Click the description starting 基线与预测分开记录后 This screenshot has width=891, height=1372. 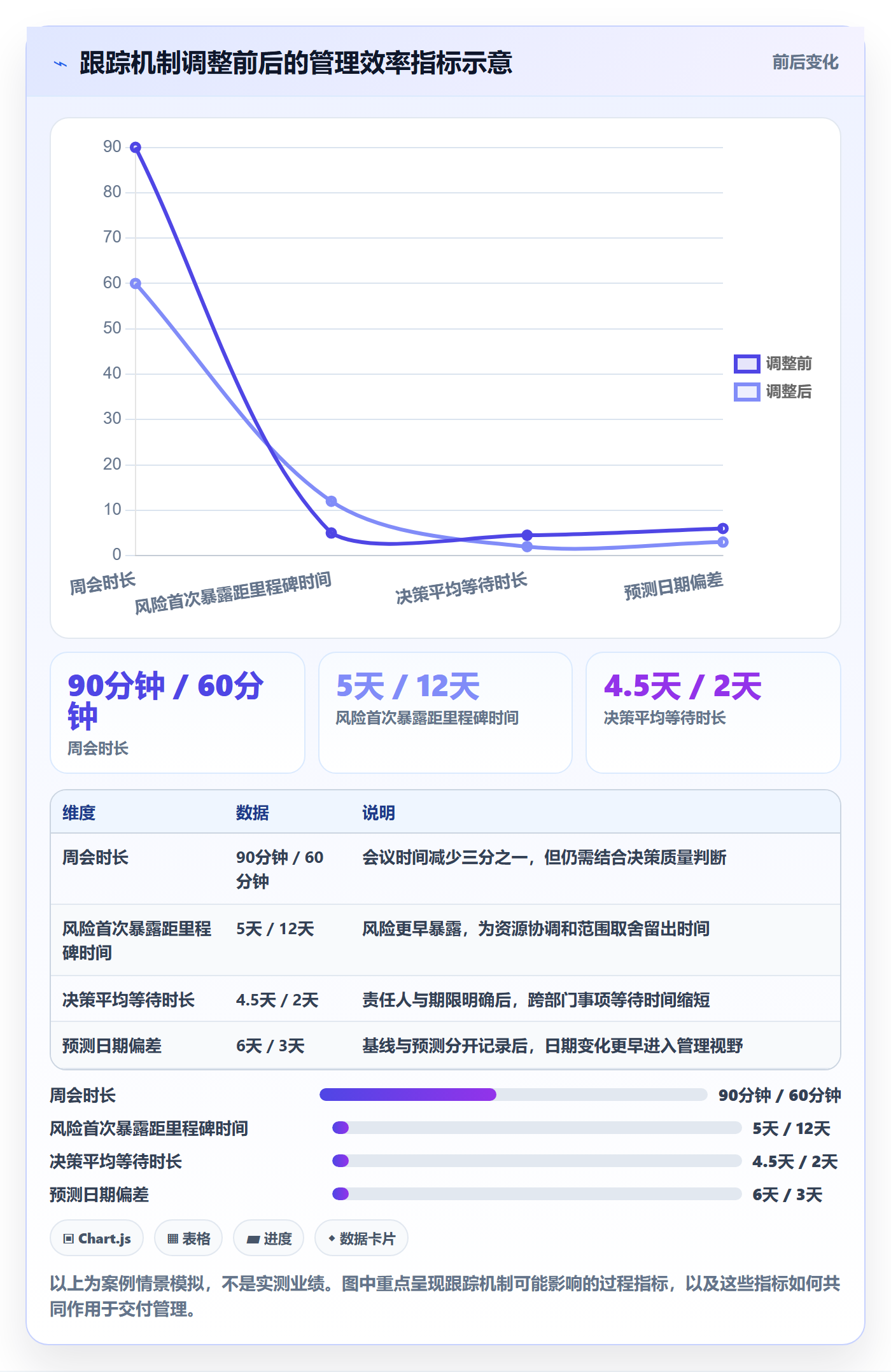click(x=552, y=1046)
